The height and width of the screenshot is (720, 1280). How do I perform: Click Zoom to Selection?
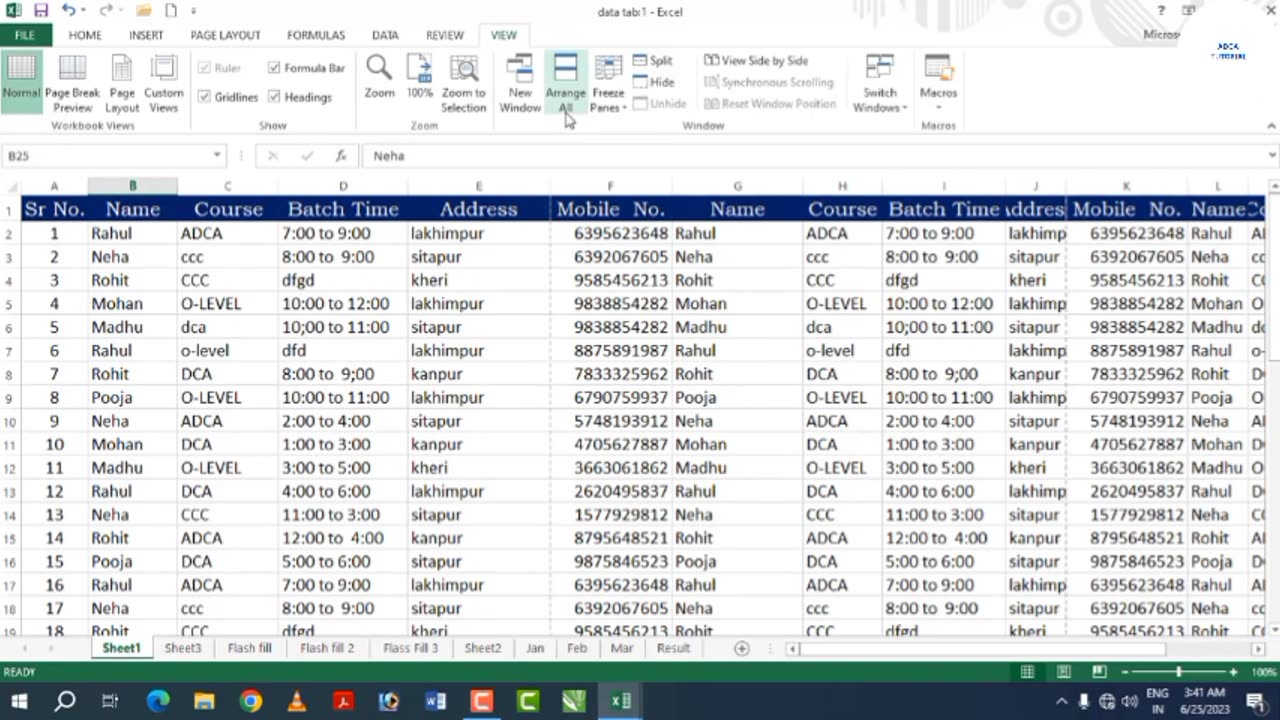[463, 83]
